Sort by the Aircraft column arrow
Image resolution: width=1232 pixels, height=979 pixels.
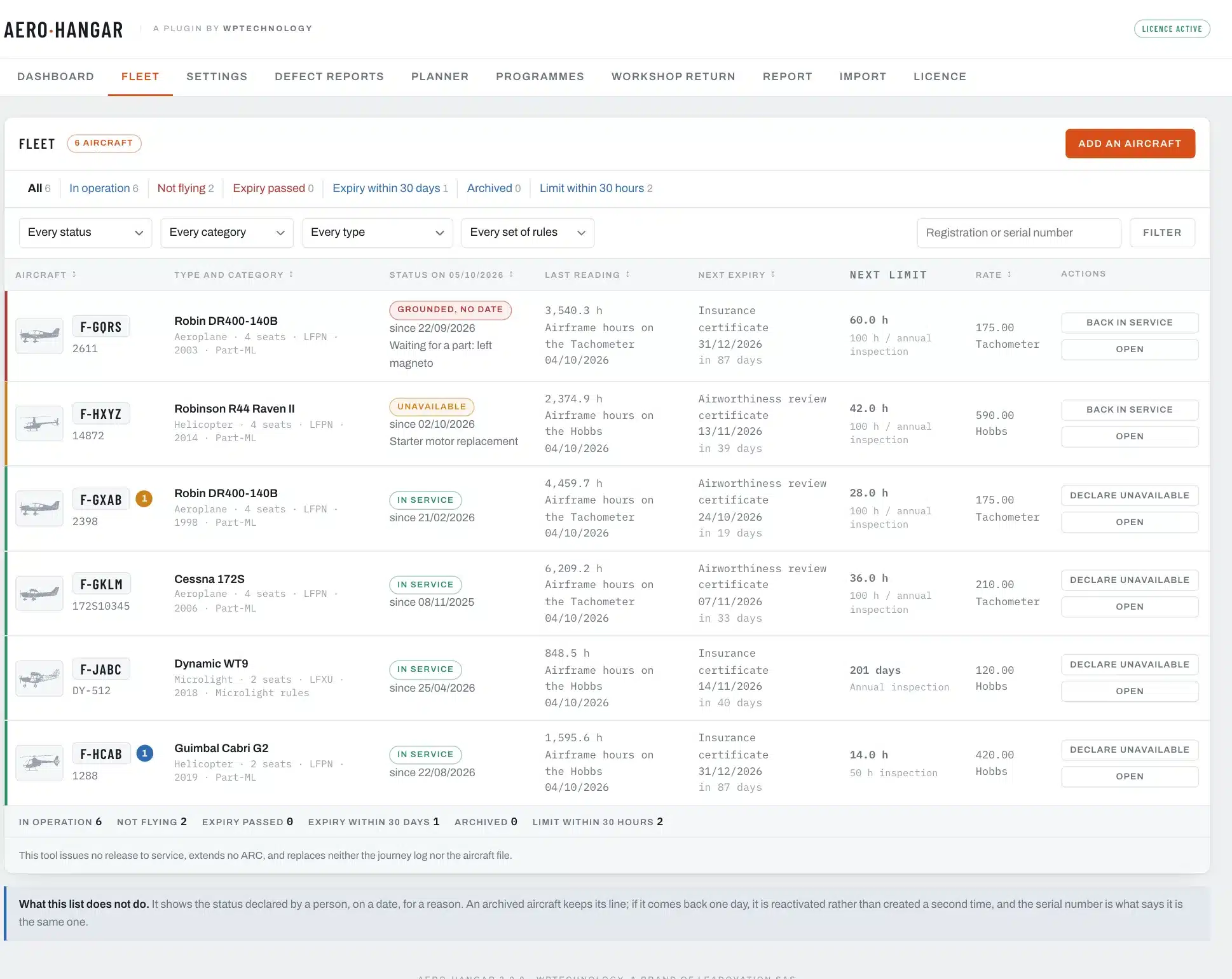74,275
